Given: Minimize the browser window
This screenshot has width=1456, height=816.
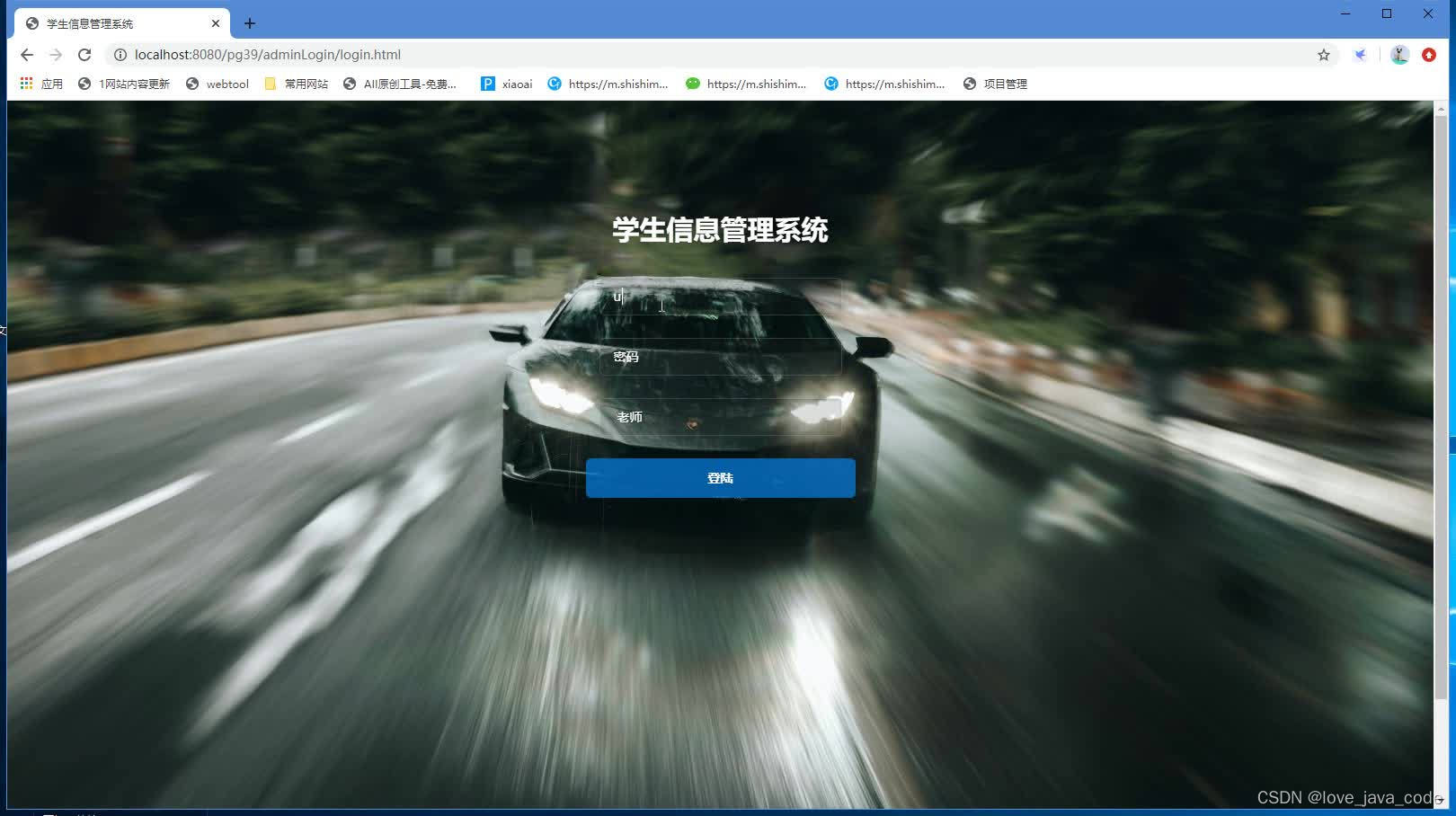Looking at the screenshot, I should click(x=1345, y=13).
